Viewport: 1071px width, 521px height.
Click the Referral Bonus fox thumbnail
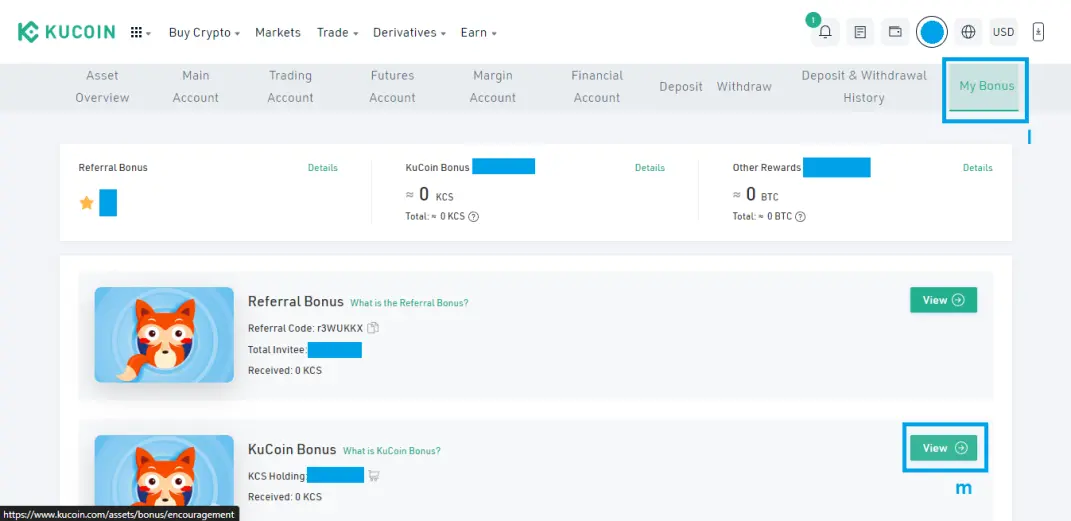click(164, 335)
